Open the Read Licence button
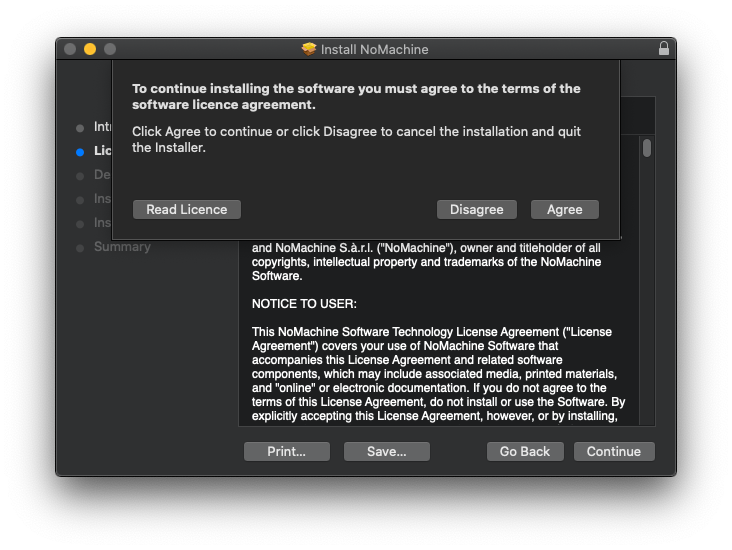This screenshot has height=550, width=732. 187,210
